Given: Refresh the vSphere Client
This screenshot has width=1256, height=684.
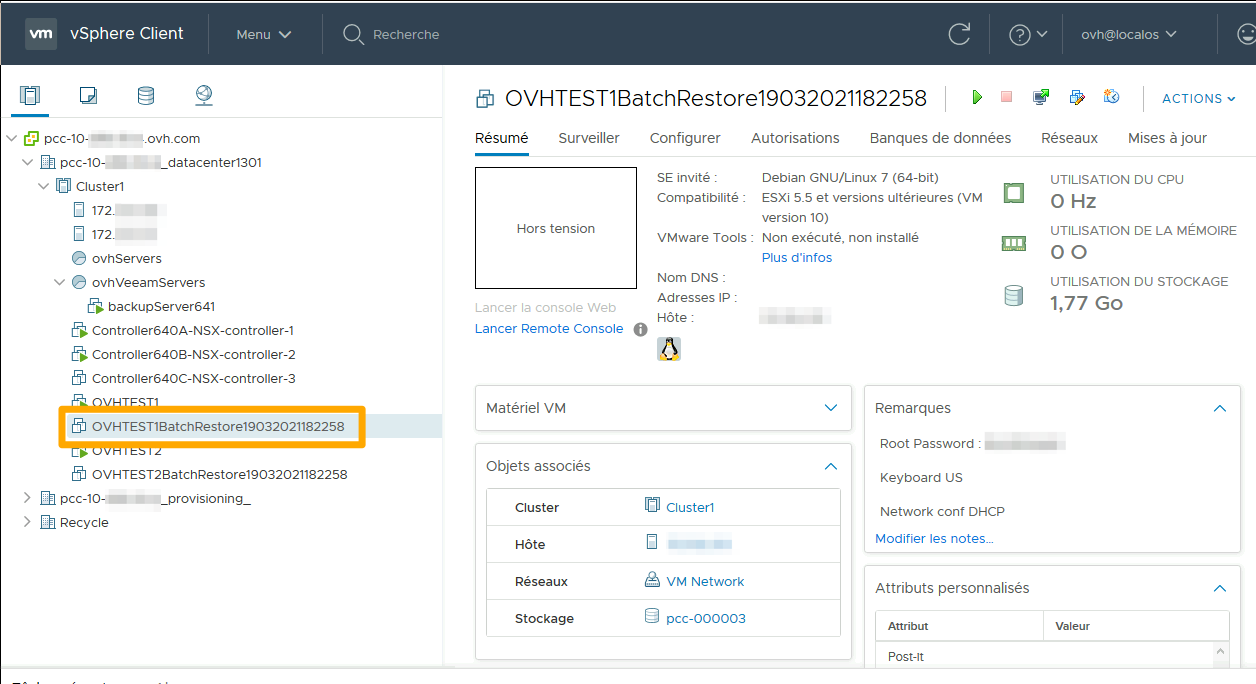Looking at the screenshot, I should (x=959, y=33).
